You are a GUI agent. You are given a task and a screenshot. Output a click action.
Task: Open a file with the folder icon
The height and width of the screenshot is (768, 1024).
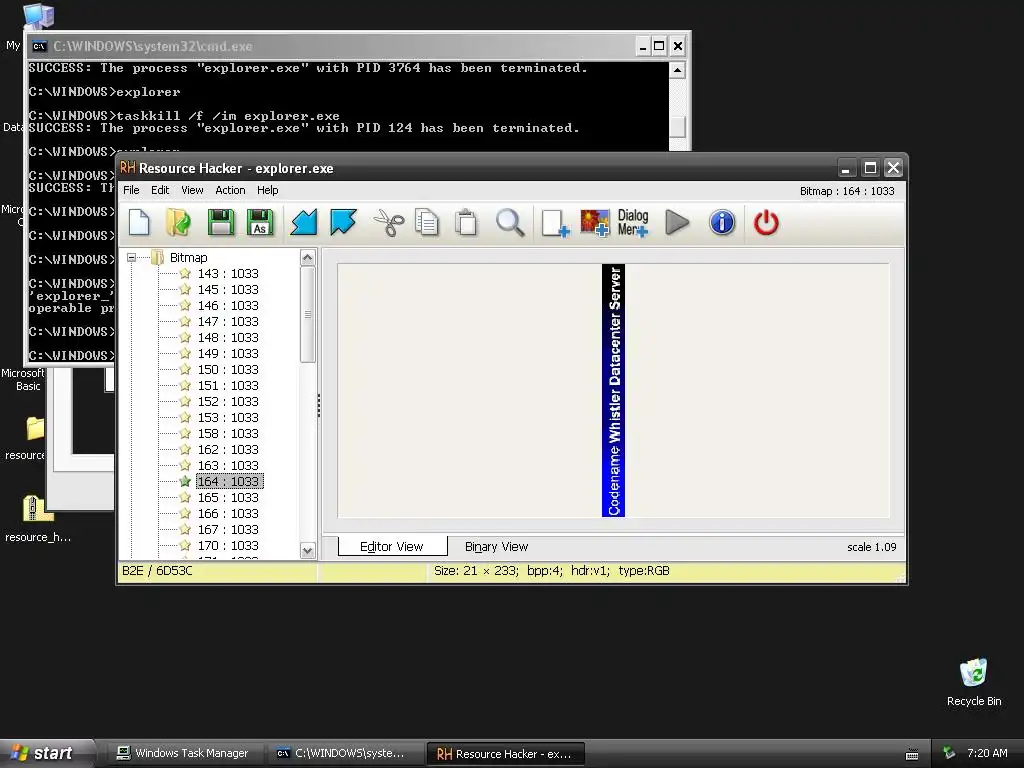click(x=178, y=223)
